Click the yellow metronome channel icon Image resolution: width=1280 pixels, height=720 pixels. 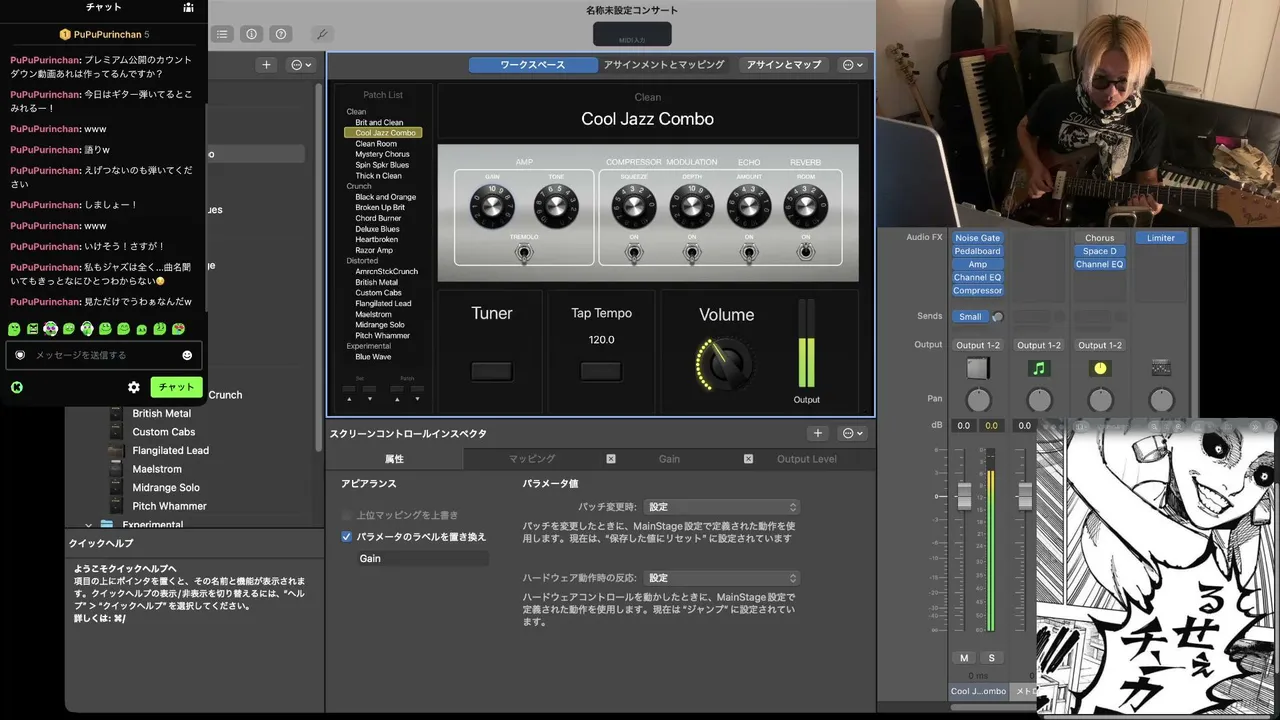(1100, 369)
